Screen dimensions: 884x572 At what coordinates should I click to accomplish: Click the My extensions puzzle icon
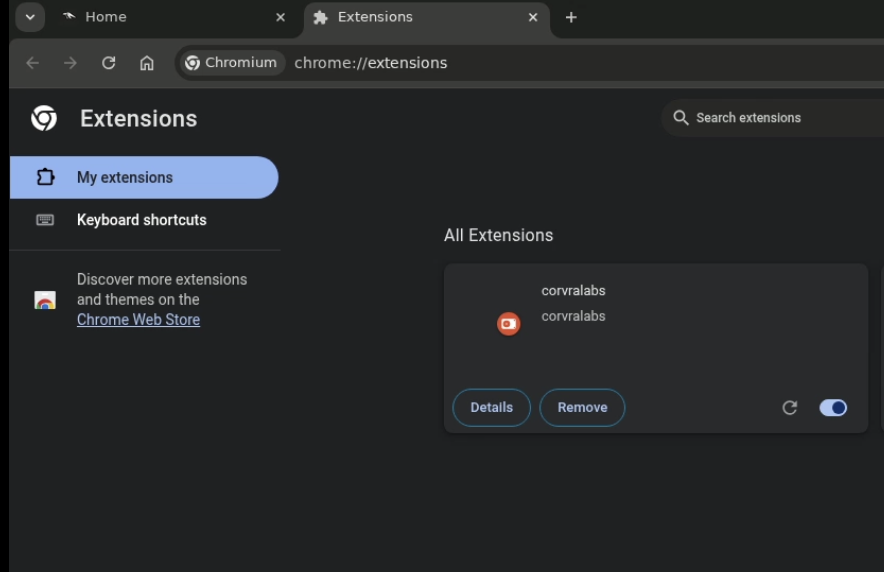pyautogui.click(x=45, y=177)
